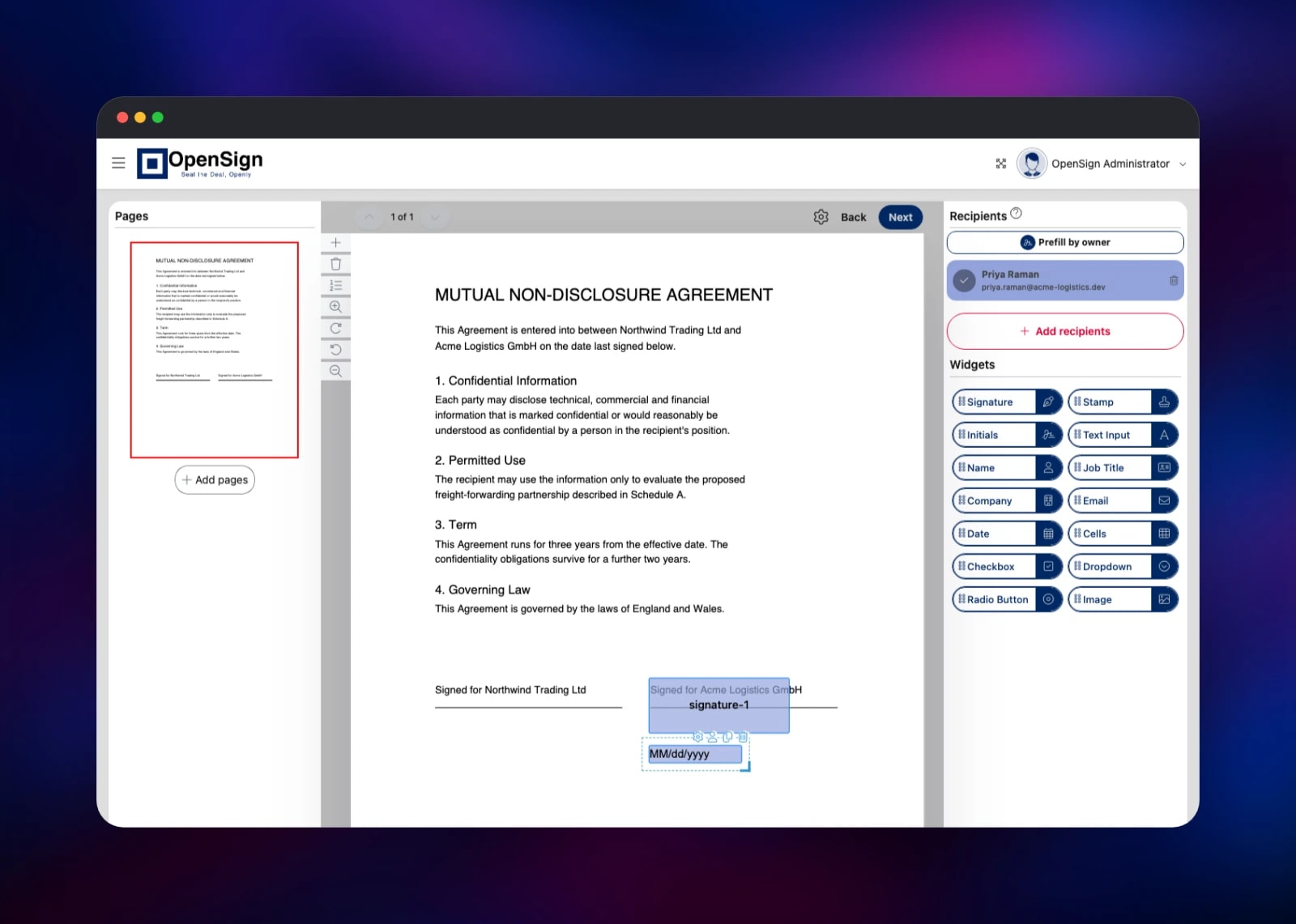The image size is (1296, 924).
Task: Choose the Text Input widget
Action: click(x=1123, y=435)
